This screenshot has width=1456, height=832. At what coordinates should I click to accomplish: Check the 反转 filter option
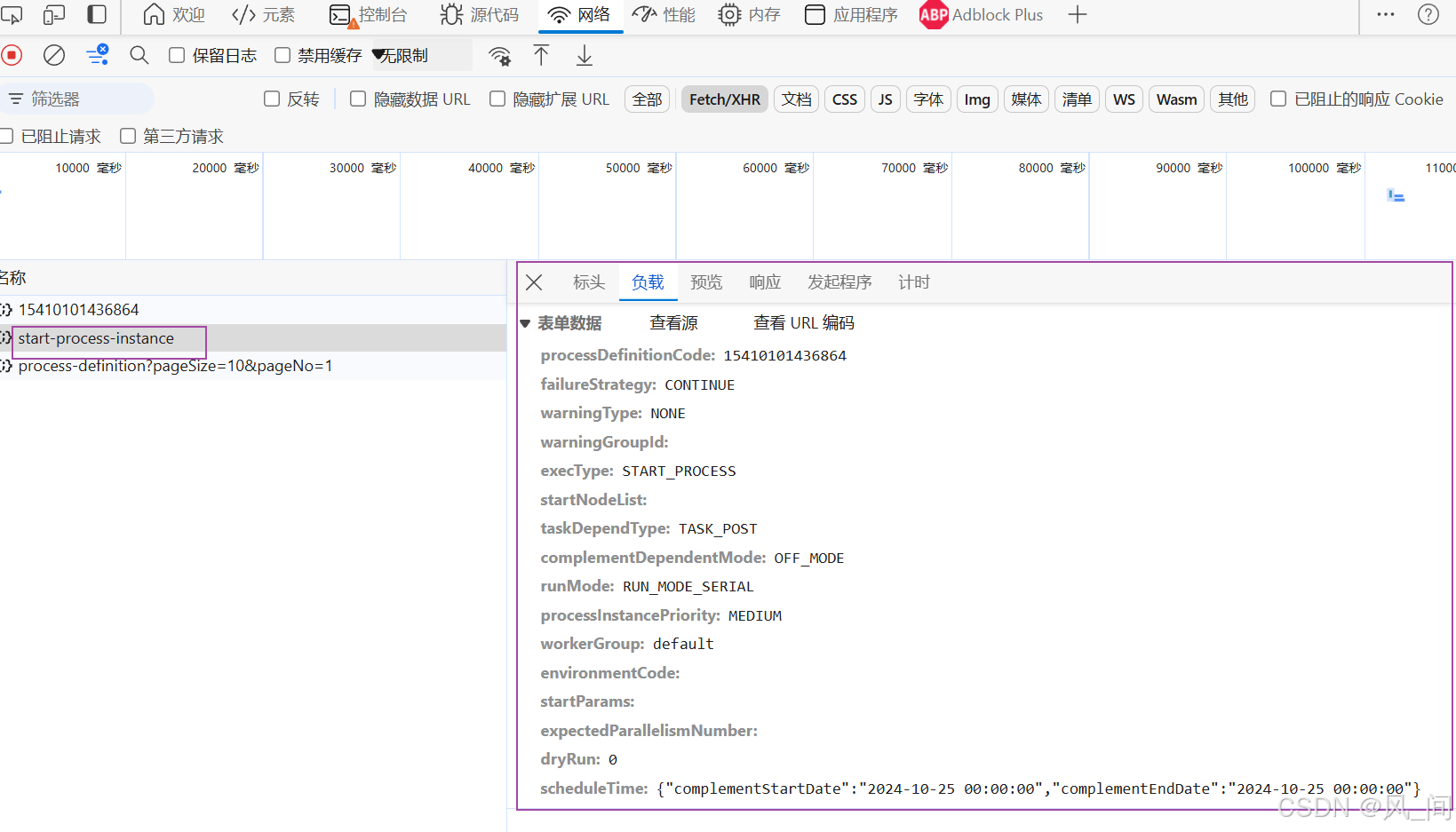271,99
